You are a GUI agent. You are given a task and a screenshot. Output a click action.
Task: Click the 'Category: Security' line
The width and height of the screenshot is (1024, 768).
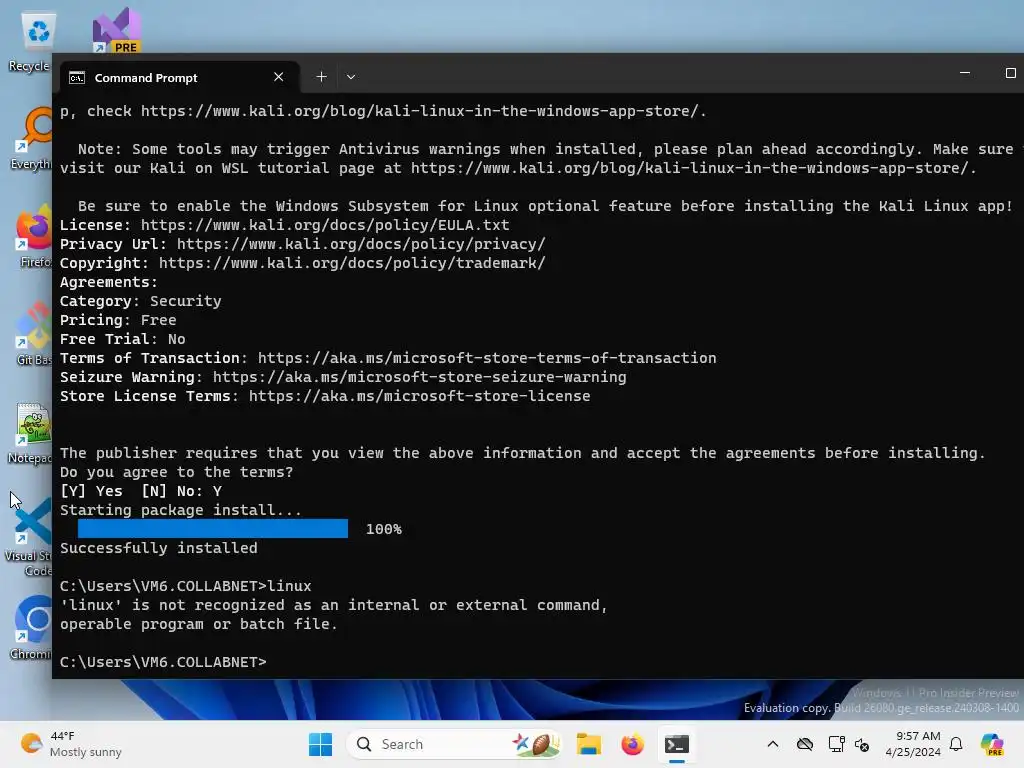tap(140, 301)
